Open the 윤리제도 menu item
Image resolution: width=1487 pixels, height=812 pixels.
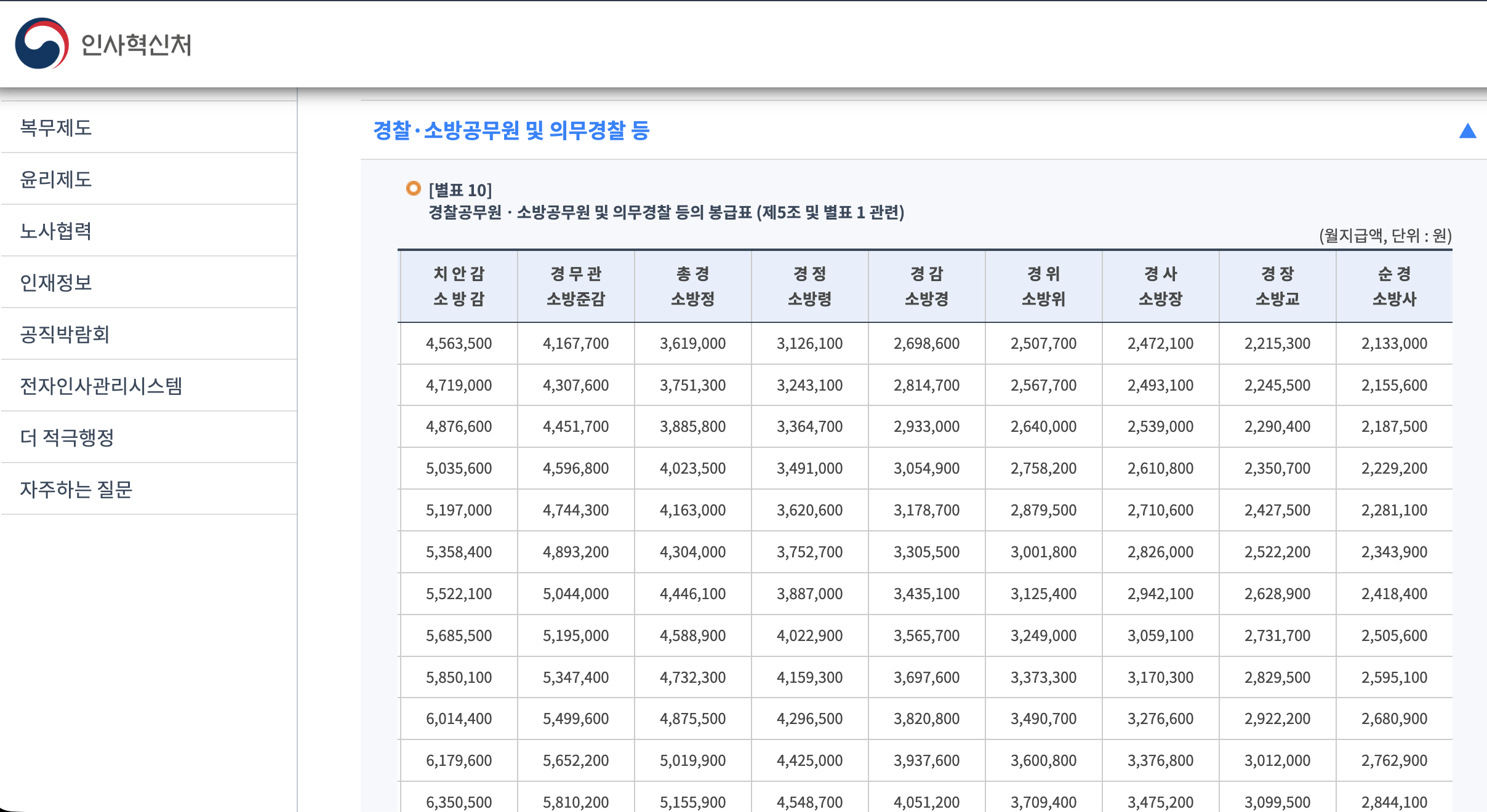[x=56, y=179]
